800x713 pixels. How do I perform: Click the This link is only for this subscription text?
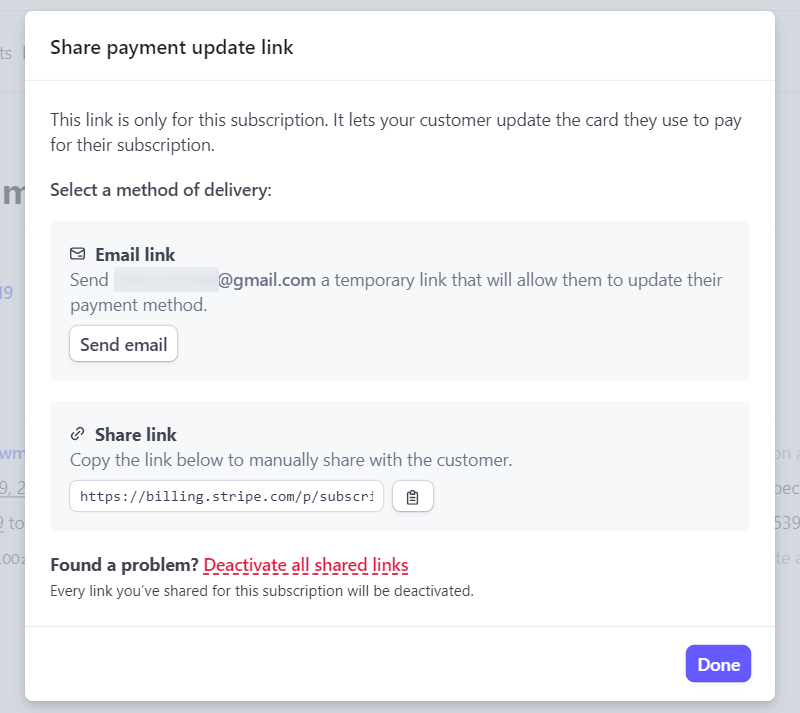point(396,132)
